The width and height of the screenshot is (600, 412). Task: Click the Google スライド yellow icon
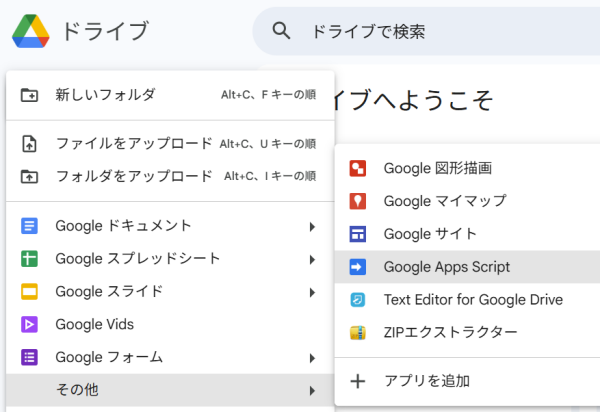click(x=29, y=292)
